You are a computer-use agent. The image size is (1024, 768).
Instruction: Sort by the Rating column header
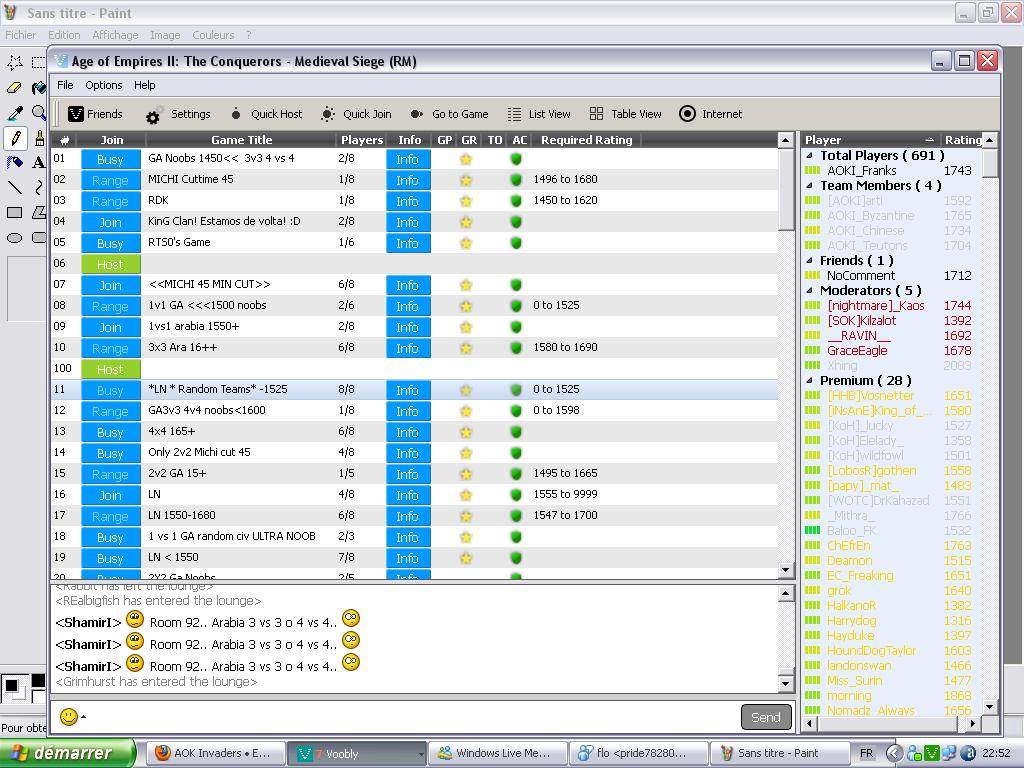click(962, 140)
